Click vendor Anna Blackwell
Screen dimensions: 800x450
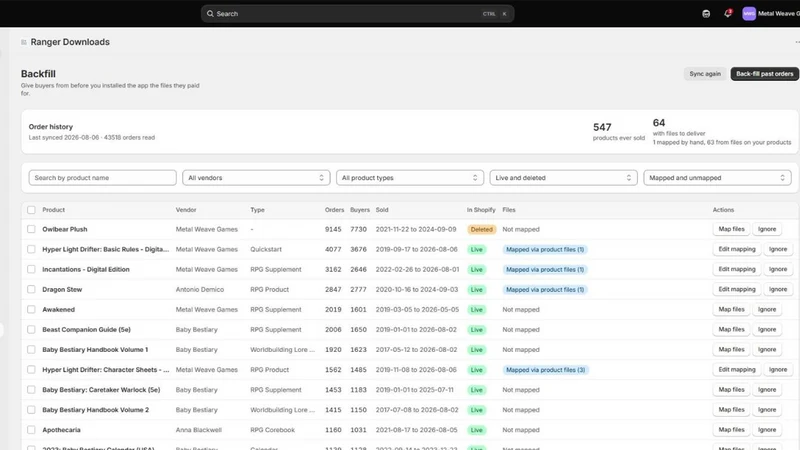click(x=198, y=430)
